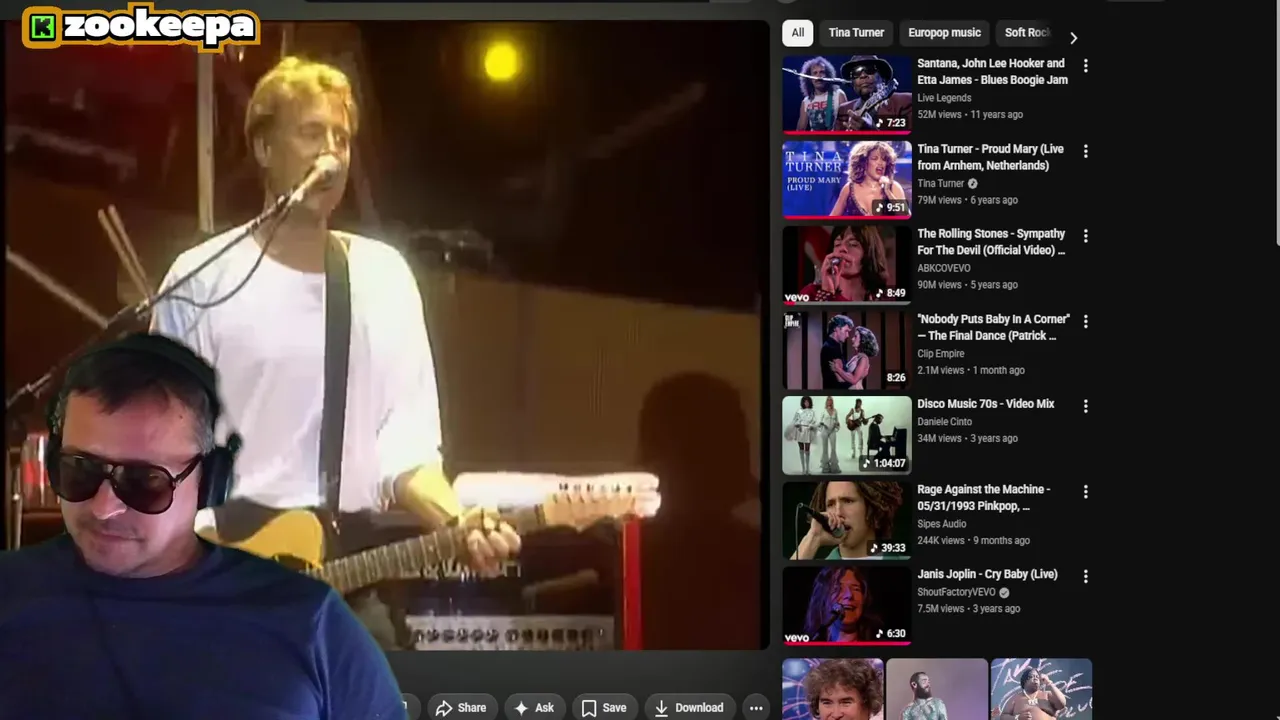Open options menu for Rage Against the Machine video
Image resolution: width=1280 pixels, height=720 pixels.
[1085, 491]
